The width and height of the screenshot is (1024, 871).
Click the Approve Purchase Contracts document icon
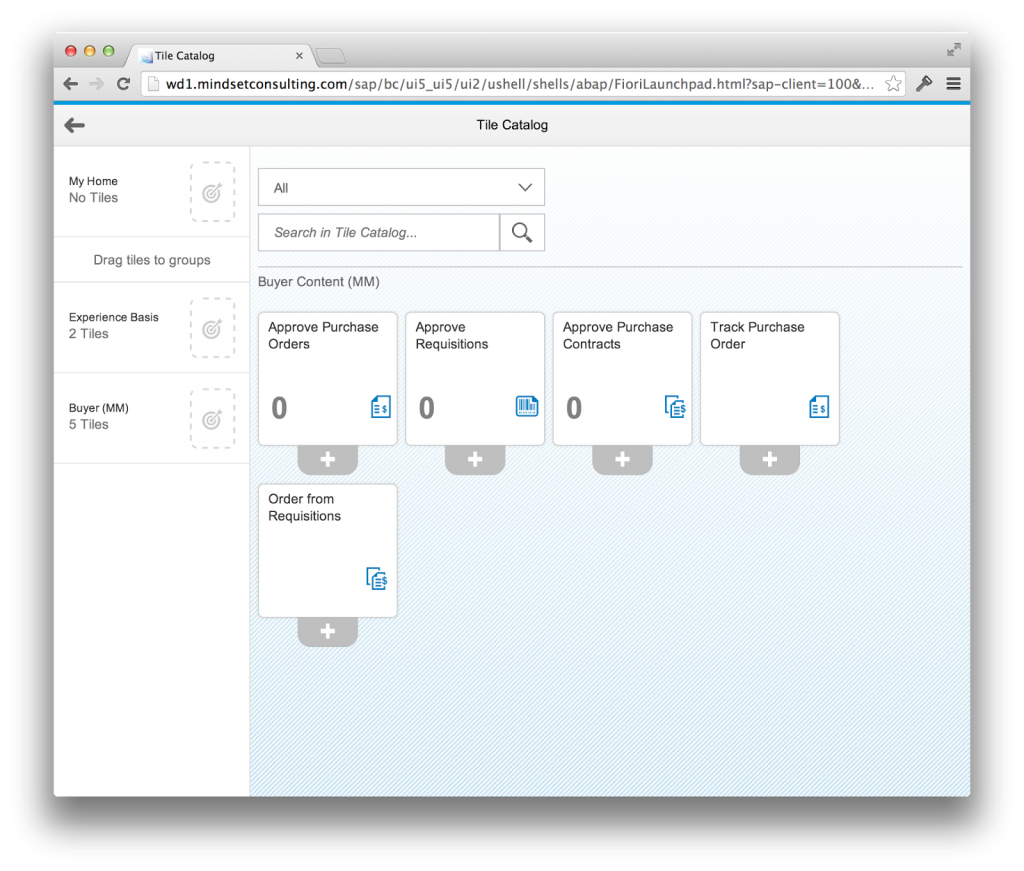[675, 407]
